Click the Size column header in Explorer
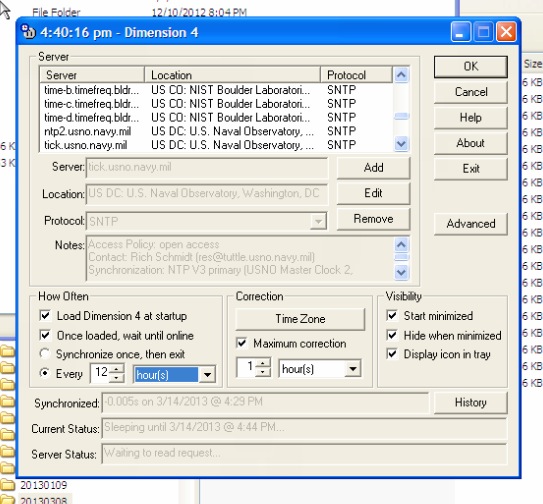543x504 pixels. click(532, 64)
